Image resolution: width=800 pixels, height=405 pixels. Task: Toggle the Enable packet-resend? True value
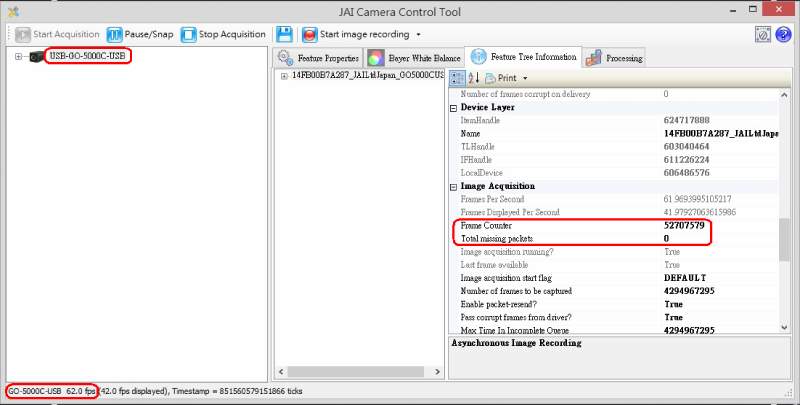tap(673, 304)
